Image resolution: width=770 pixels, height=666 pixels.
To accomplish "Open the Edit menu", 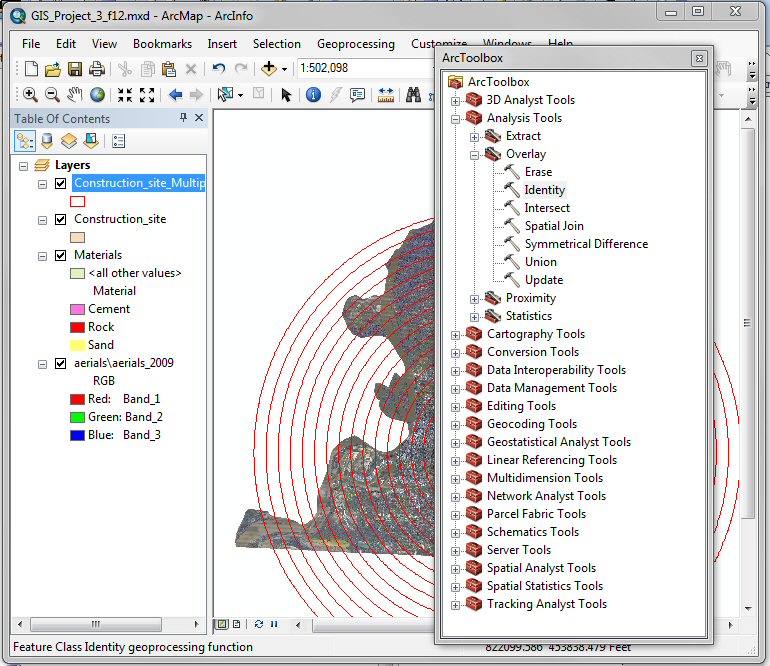I will 66,44.
